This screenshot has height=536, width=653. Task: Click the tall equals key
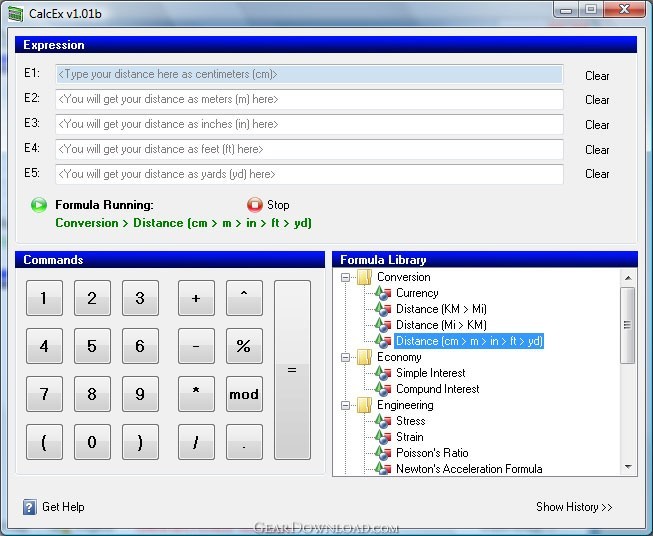pos(292,370)
